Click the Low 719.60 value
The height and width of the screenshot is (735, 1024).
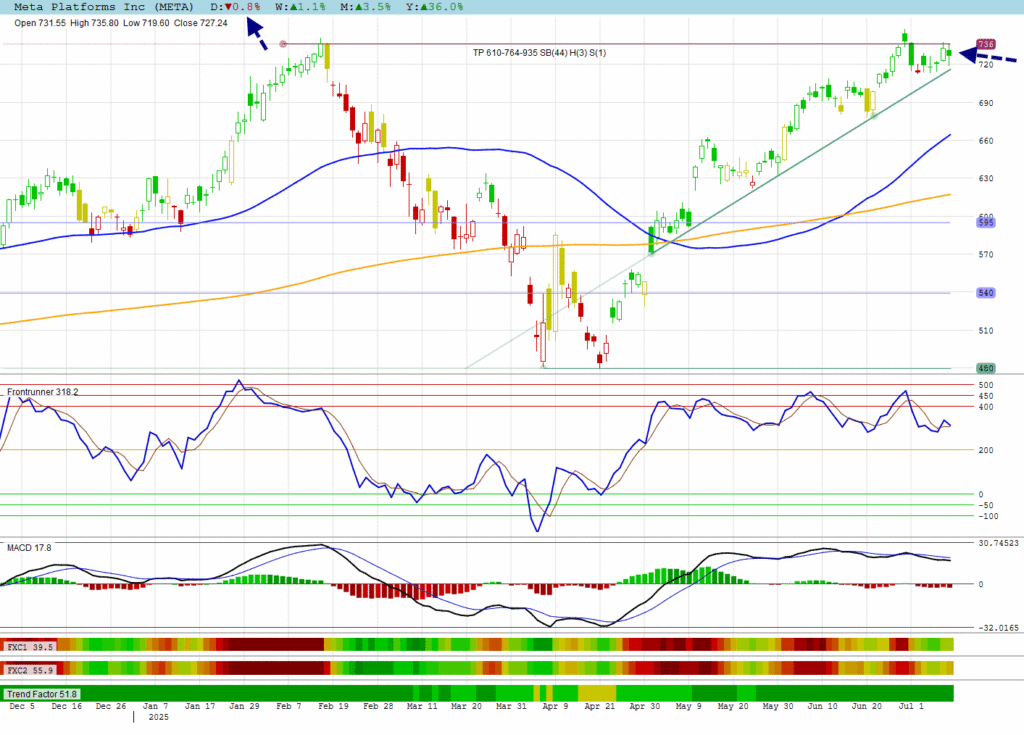coord(146,23)
